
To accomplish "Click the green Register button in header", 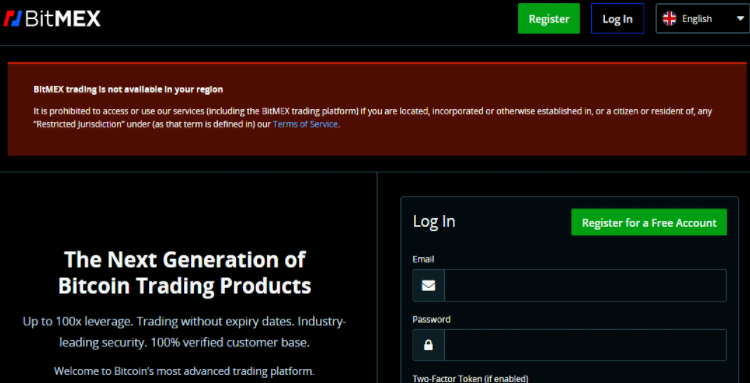I will (549, 19).
